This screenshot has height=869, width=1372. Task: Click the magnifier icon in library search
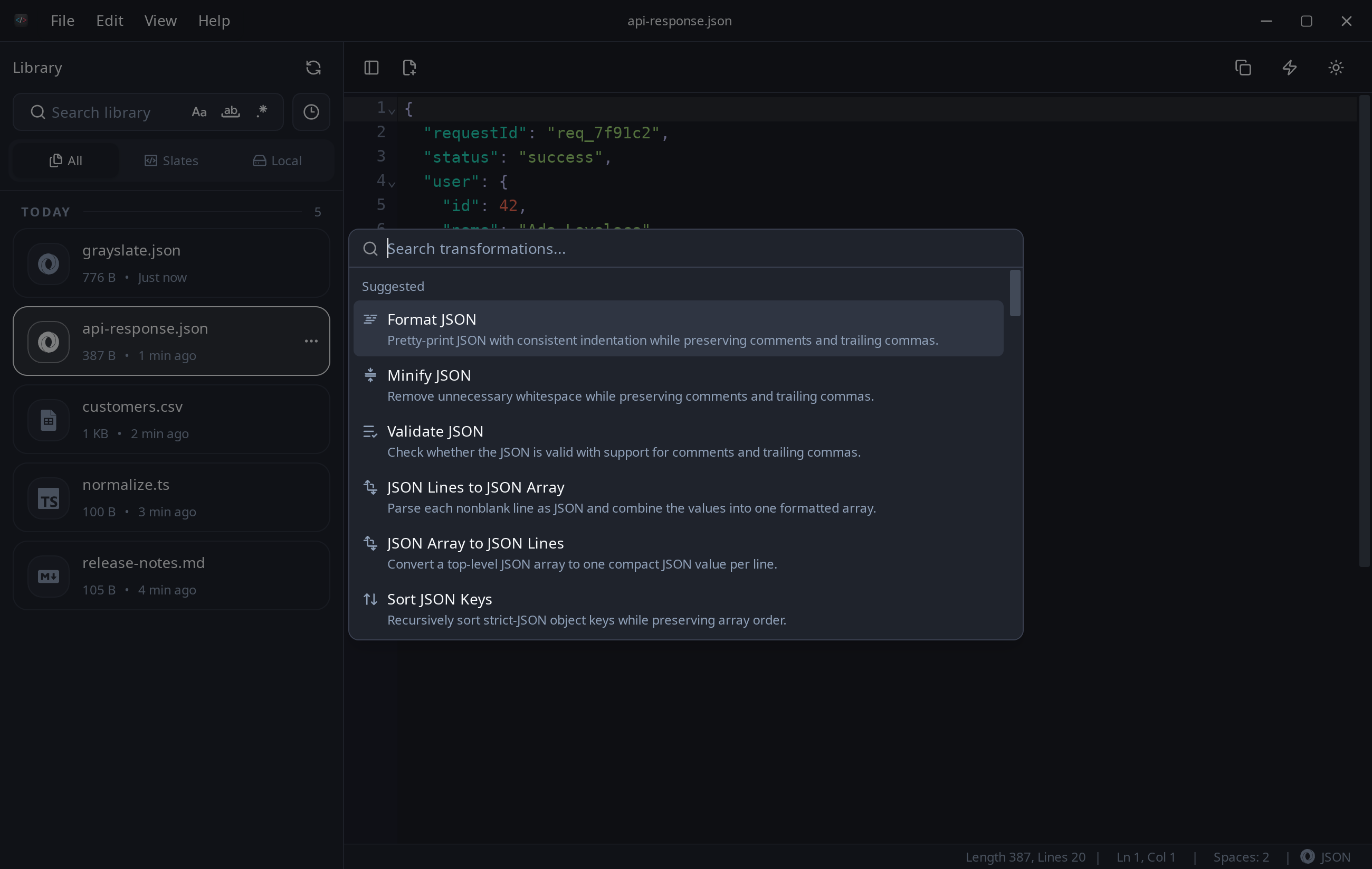click(x=37, y=112)
